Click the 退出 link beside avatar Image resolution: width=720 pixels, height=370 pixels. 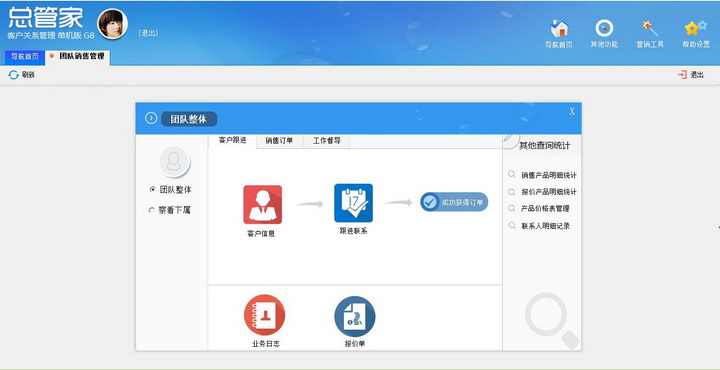[148, 33]
